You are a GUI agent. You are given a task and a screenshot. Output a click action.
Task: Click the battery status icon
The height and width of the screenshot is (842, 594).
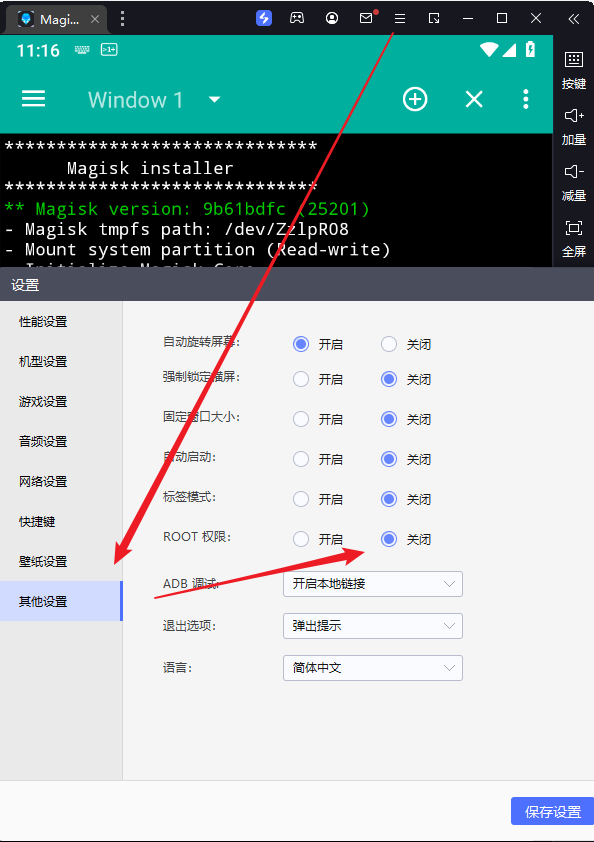click(530, 49)
